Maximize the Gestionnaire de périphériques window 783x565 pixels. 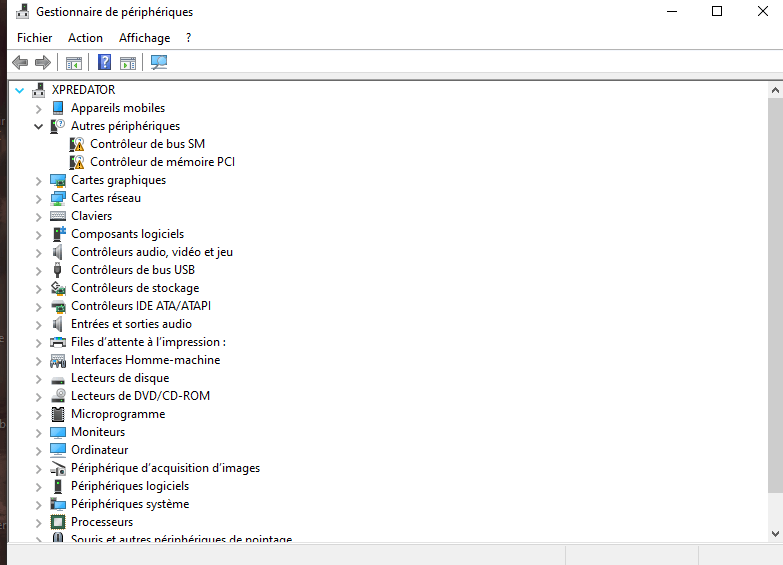click(x=717, y=11)
